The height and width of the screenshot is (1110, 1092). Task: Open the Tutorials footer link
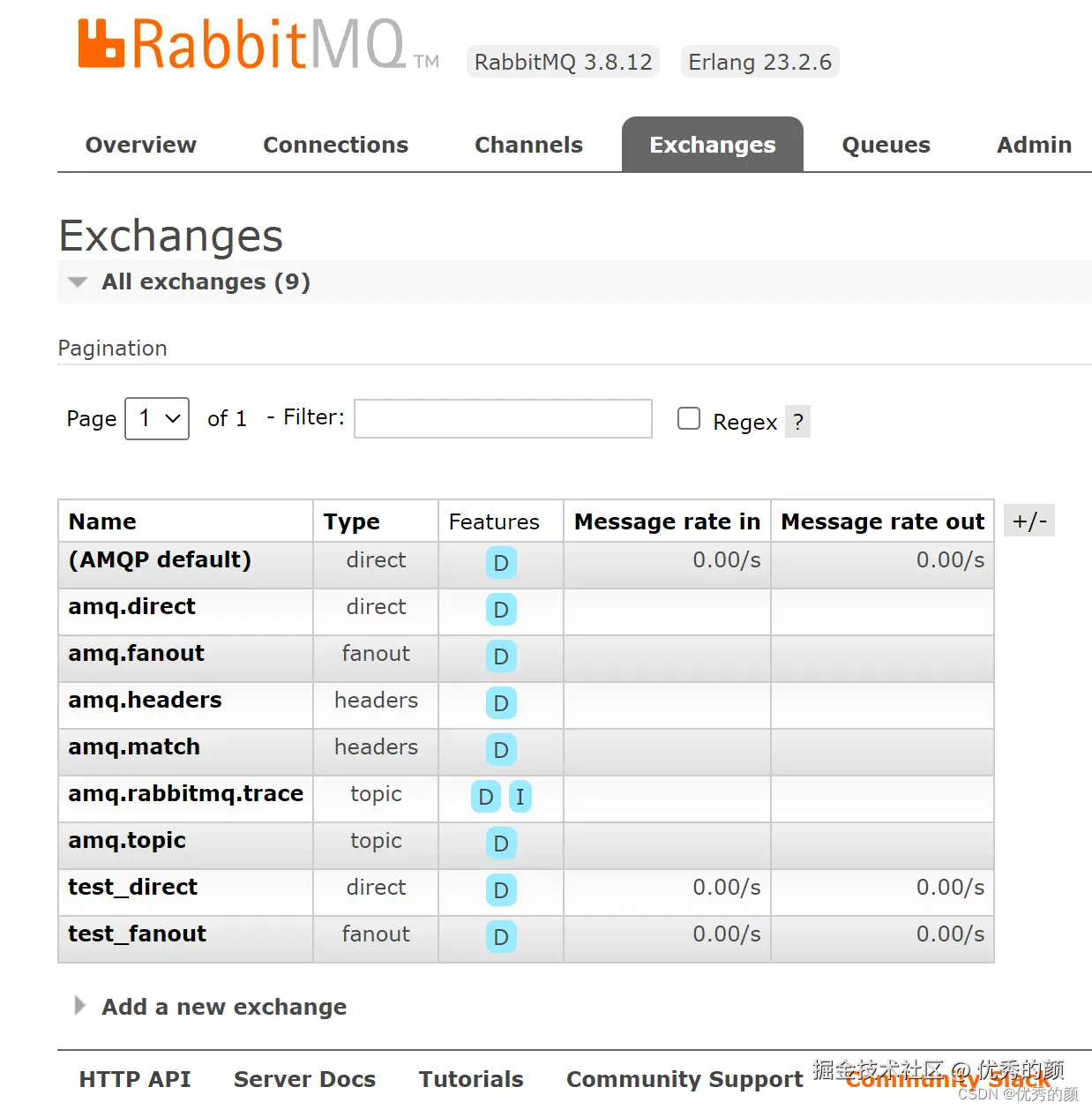pyautogui.click(x=471, y=1079)
